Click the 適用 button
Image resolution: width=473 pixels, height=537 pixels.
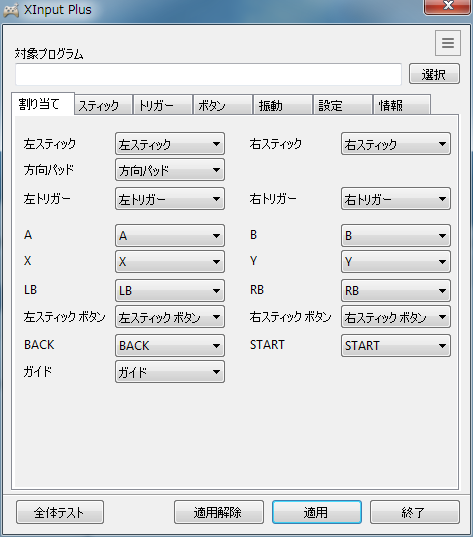click(x=317, y=512)
